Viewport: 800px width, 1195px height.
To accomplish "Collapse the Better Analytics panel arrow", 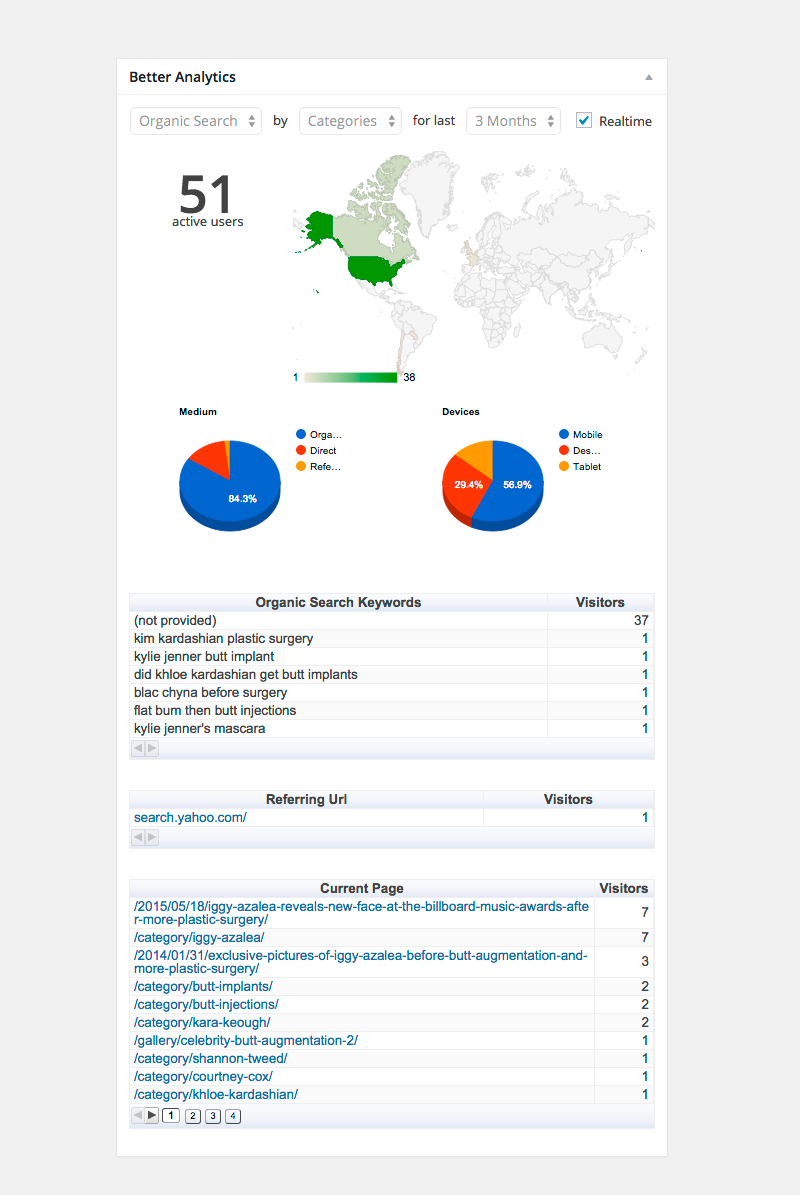I will coord(648,77).
